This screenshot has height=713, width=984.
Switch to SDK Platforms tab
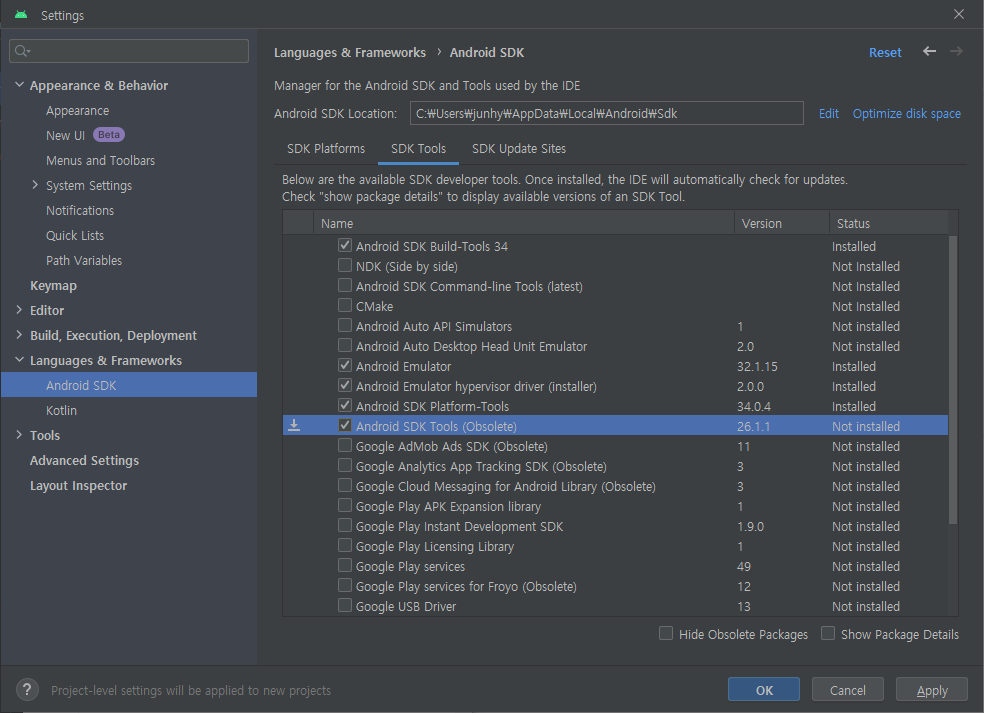point(326,149)
